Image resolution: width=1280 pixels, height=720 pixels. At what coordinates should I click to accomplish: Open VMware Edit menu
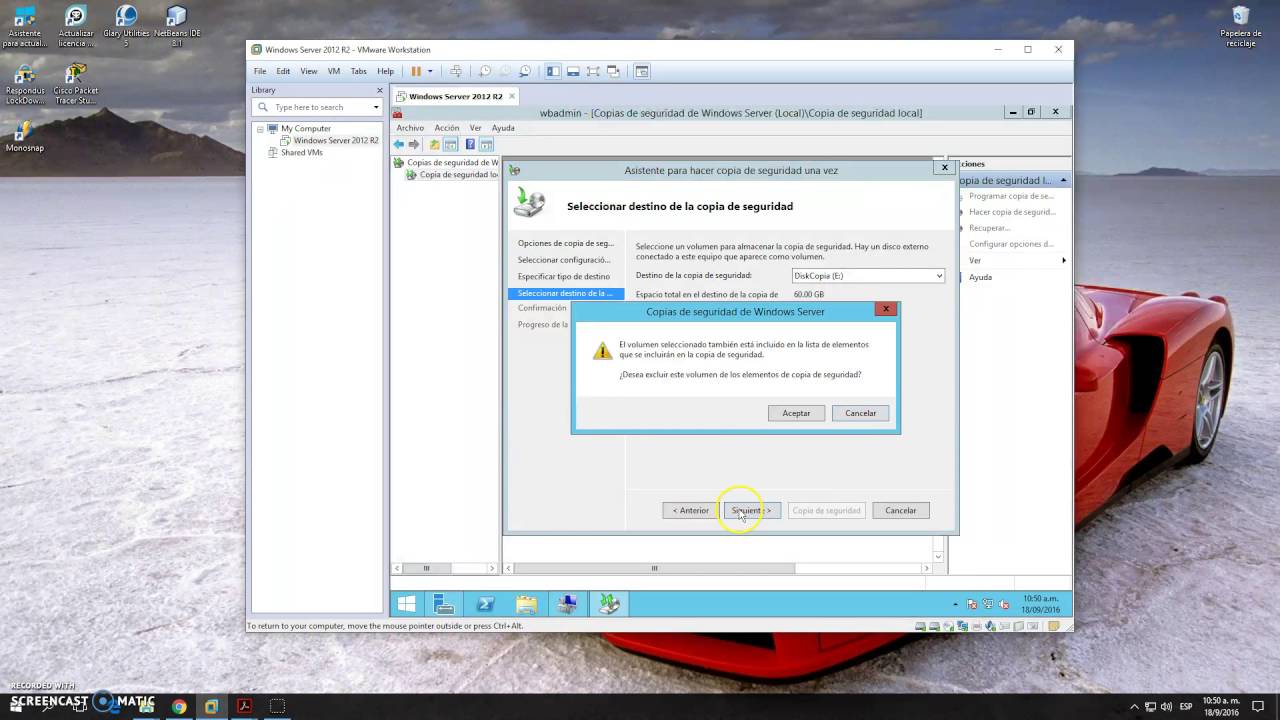283,71
